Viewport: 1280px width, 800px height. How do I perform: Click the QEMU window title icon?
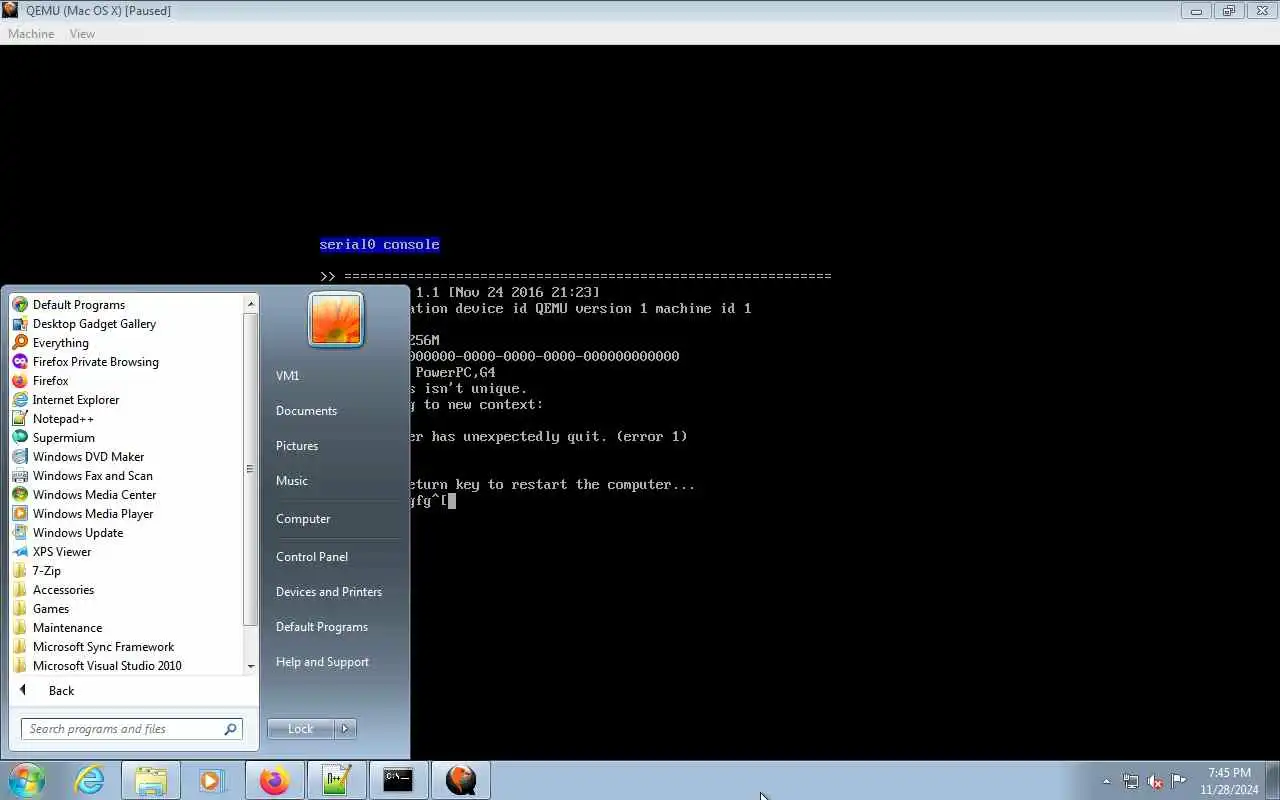(11, 11)
